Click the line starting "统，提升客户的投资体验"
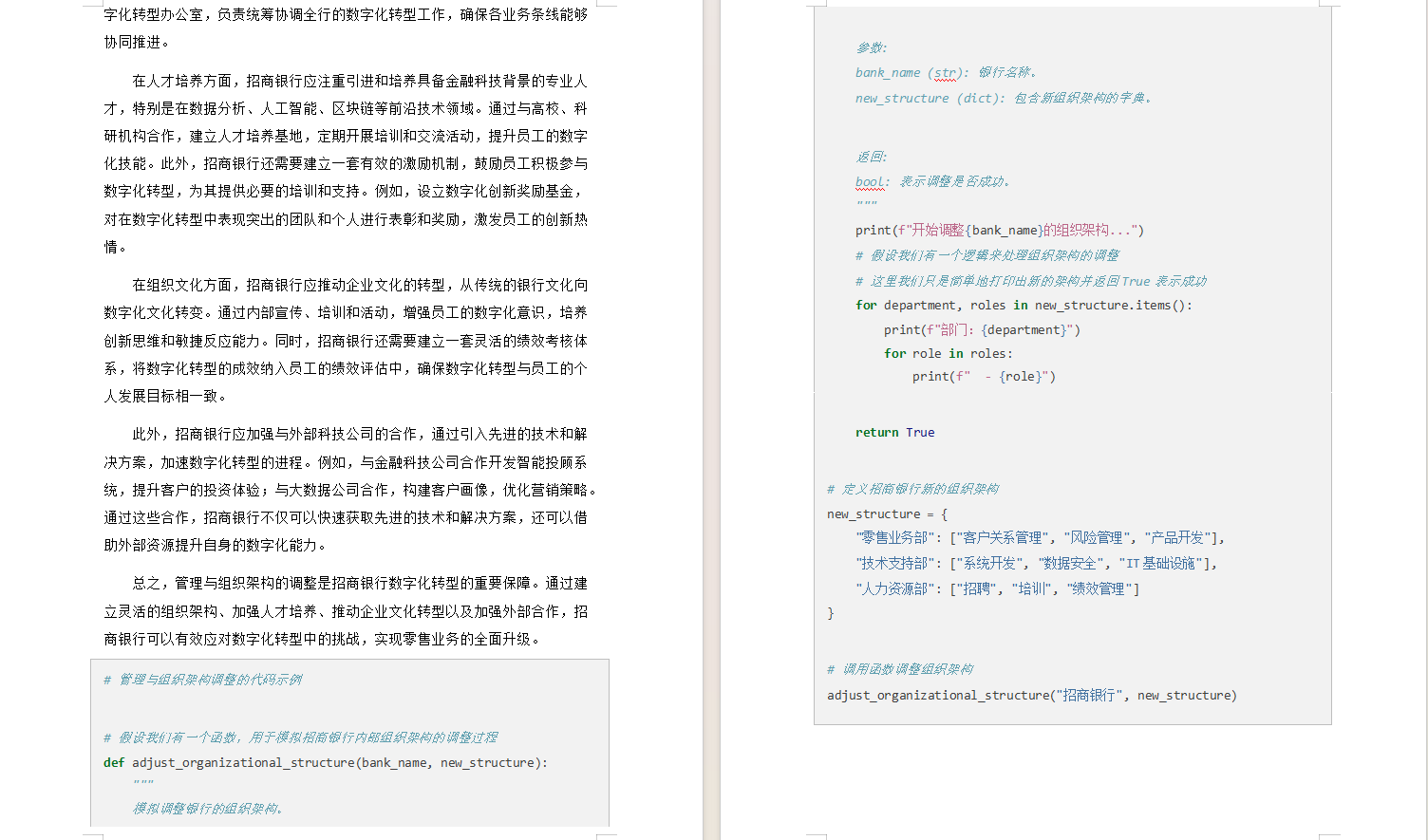This screenshot has width=1428, height=840. [x=351, y=490]
